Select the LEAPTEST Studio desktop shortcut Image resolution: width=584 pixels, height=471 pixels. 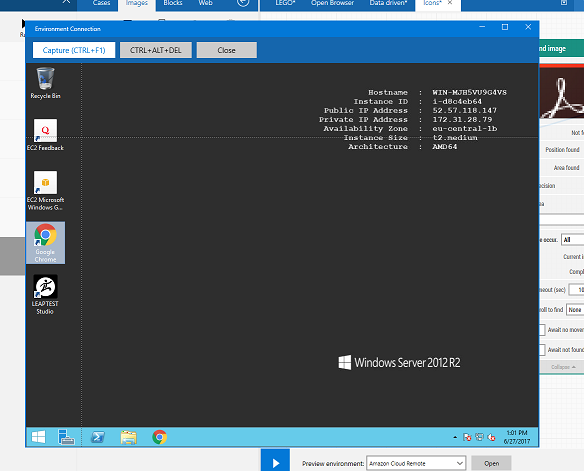coord(45,295)
